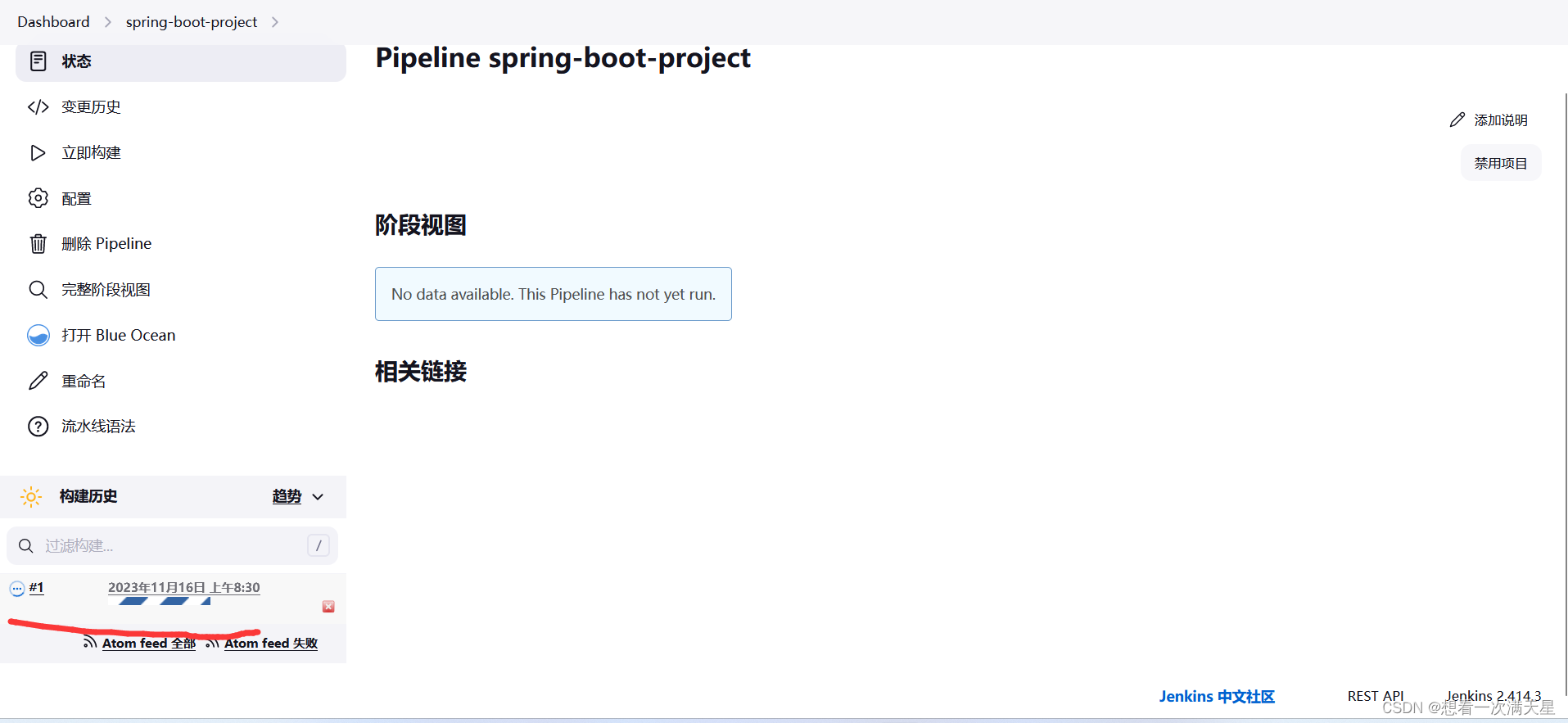Click build #1 striped progress bar

coord(160,602)
